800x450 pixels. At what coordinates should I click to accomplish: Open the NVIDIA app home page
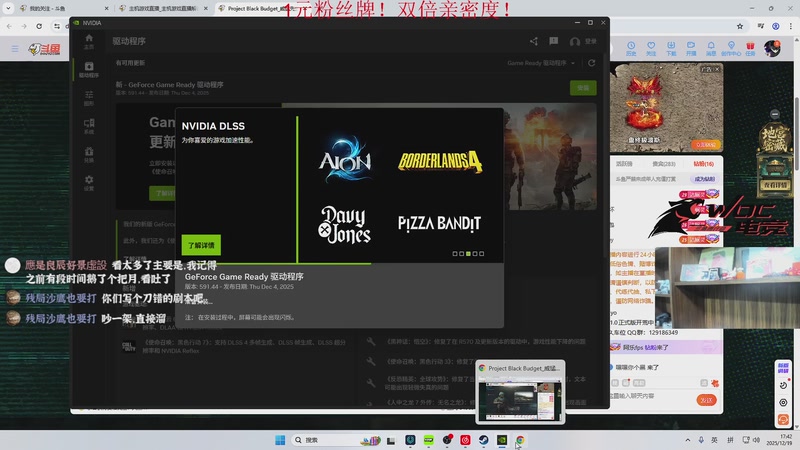click(x=89, y=41)
